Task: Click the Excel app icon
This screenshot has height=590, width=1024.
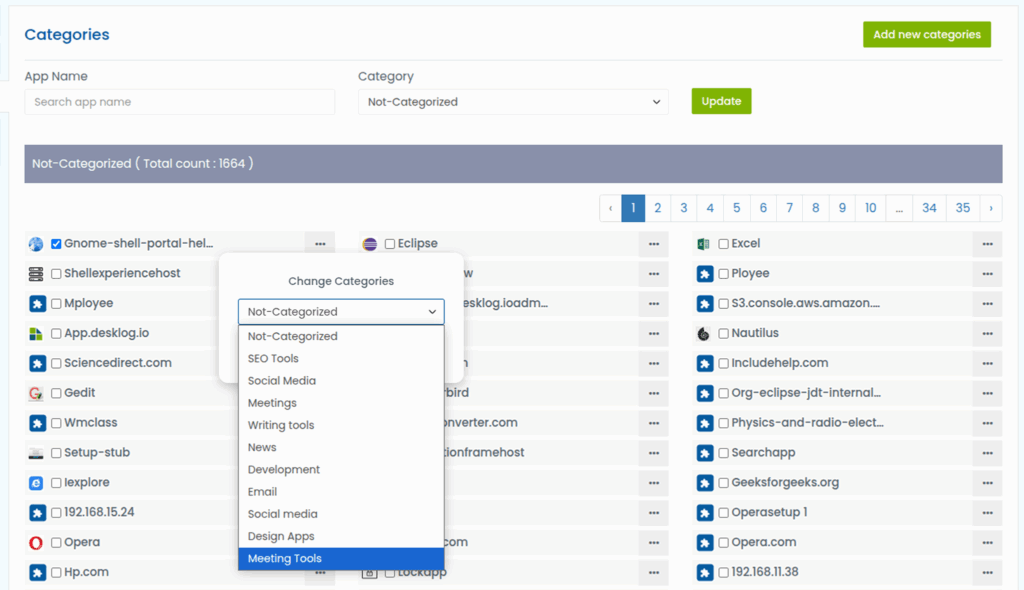Action: pyautogui.click(x=704, y=244)
